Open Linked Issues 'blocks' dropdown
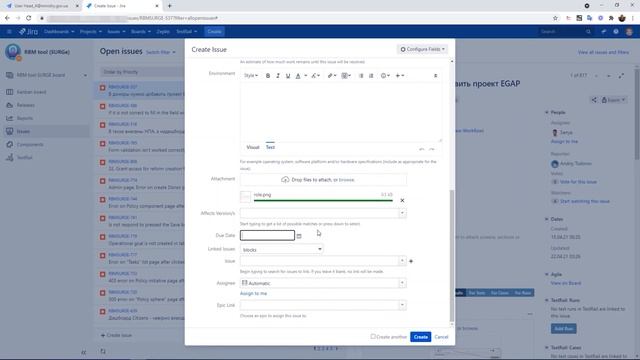This screenshot has width=640, height=360. [282, 249]
